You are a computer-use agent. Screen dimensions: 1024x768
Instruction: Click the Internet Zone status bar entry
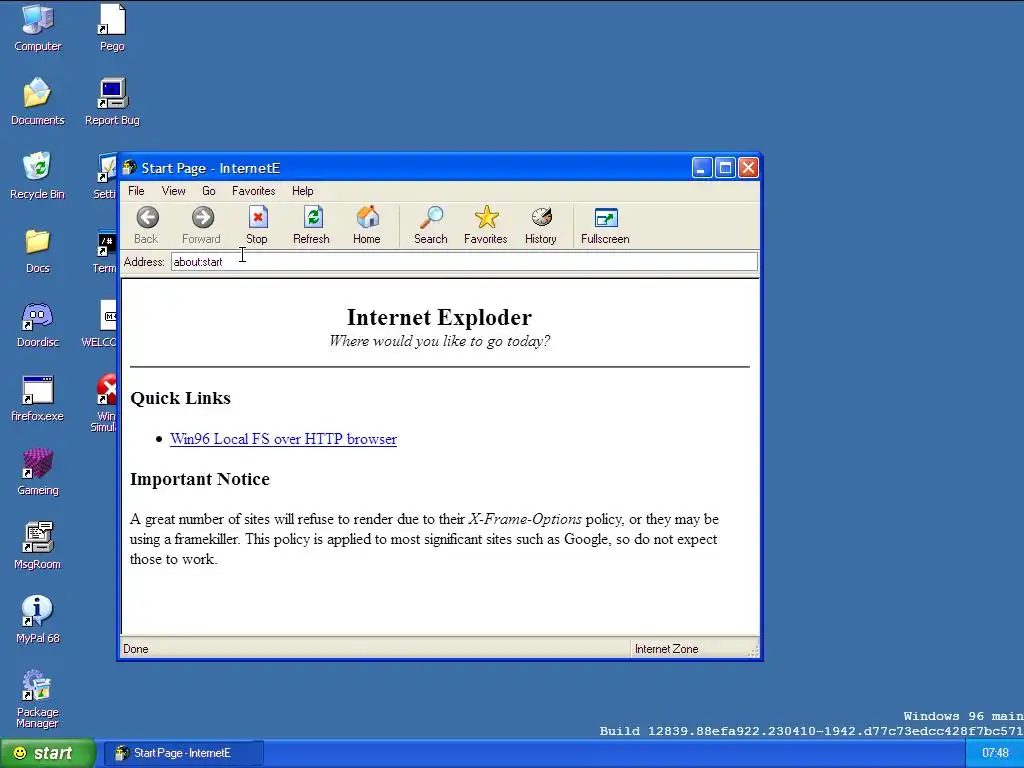point(666,648)
